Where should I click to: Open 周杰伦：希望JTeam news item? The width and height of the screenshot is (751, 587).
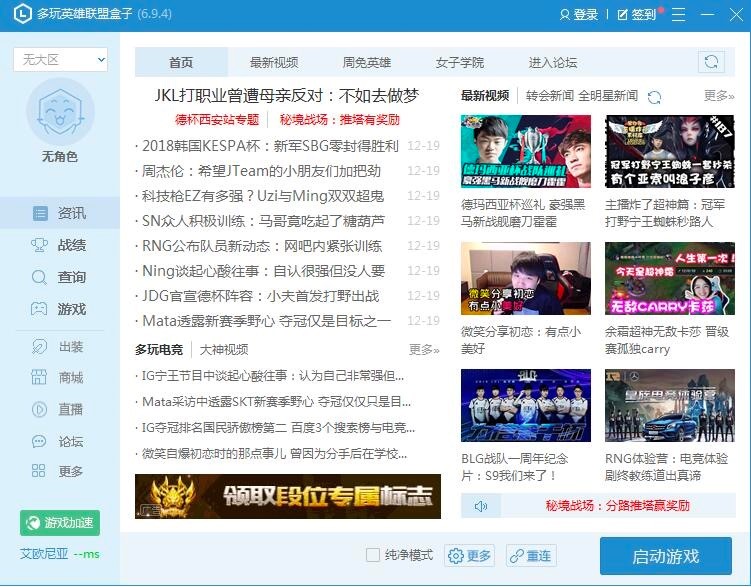(261, 170)
